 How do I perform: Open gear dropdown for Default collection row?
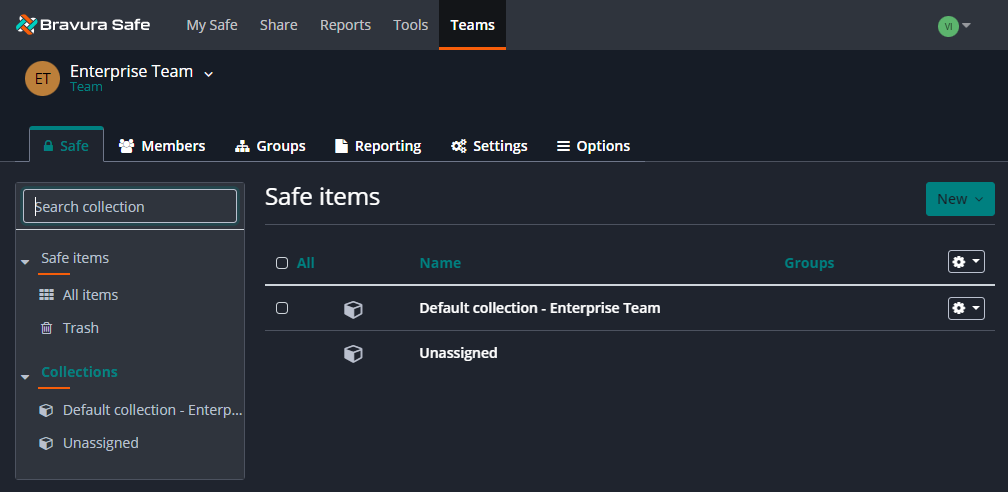[x=966, y=308]
